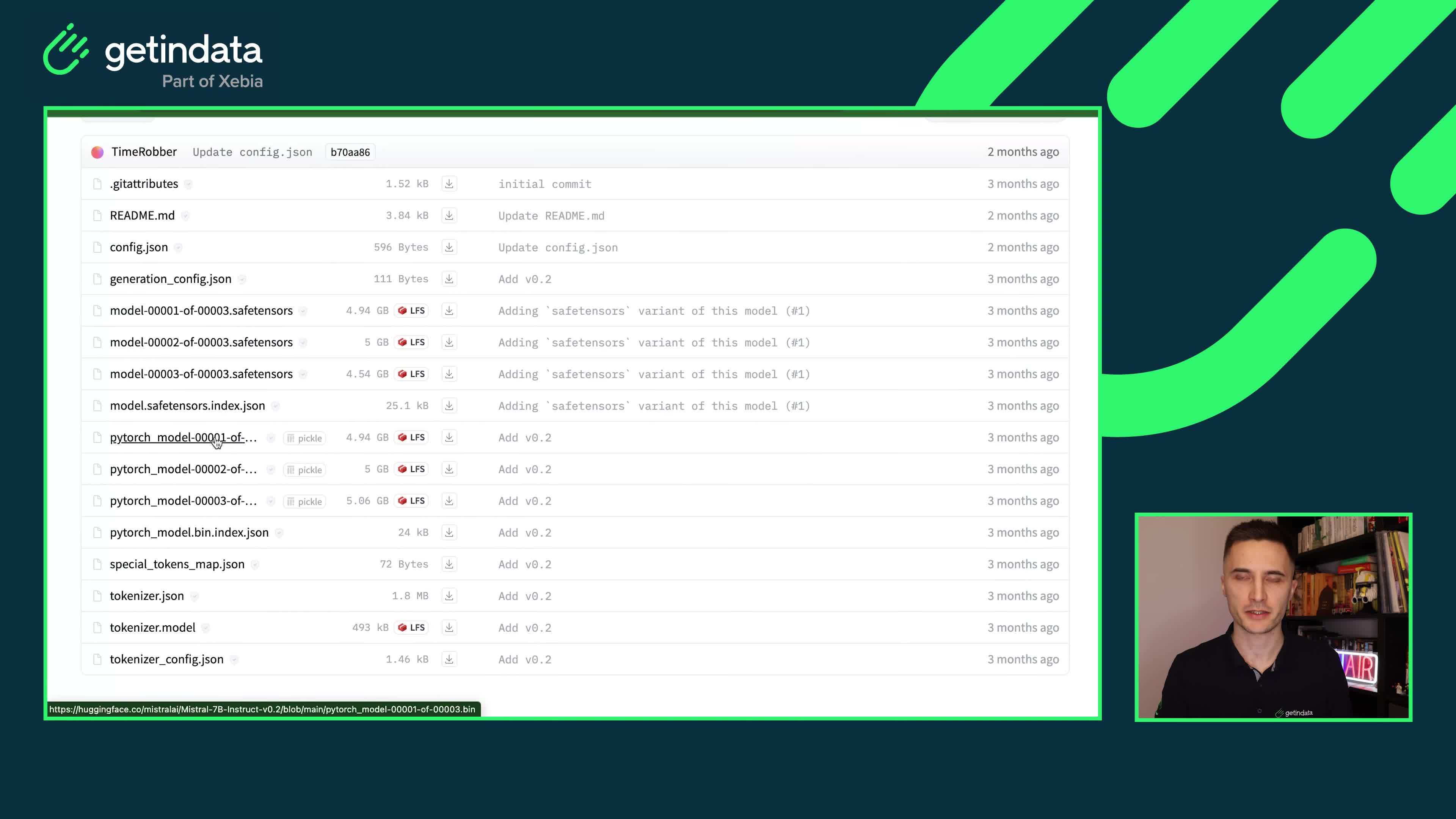Open model-00002-of-00003.safetensors file page

tap(201, 342)
